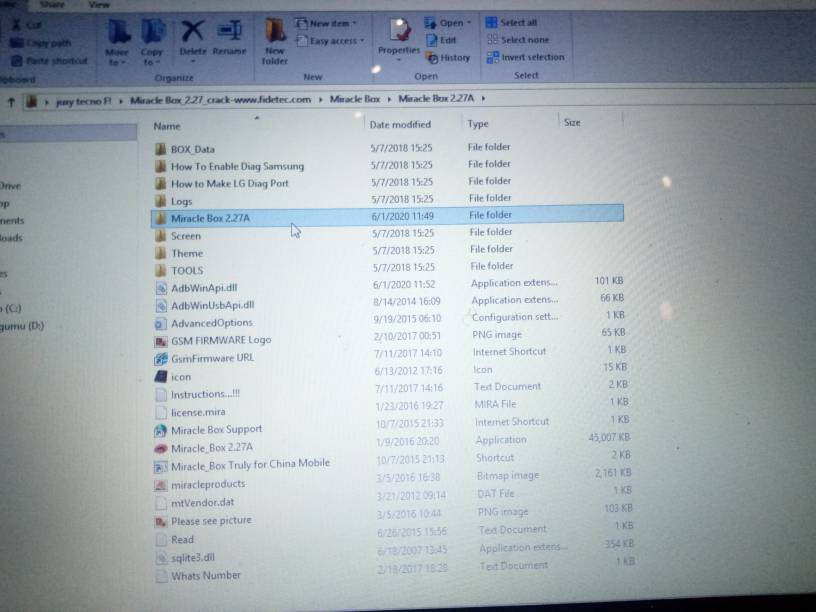Go up one folder with the Up arrow
The image size is (816, 612).
click(x=11, y=102)
